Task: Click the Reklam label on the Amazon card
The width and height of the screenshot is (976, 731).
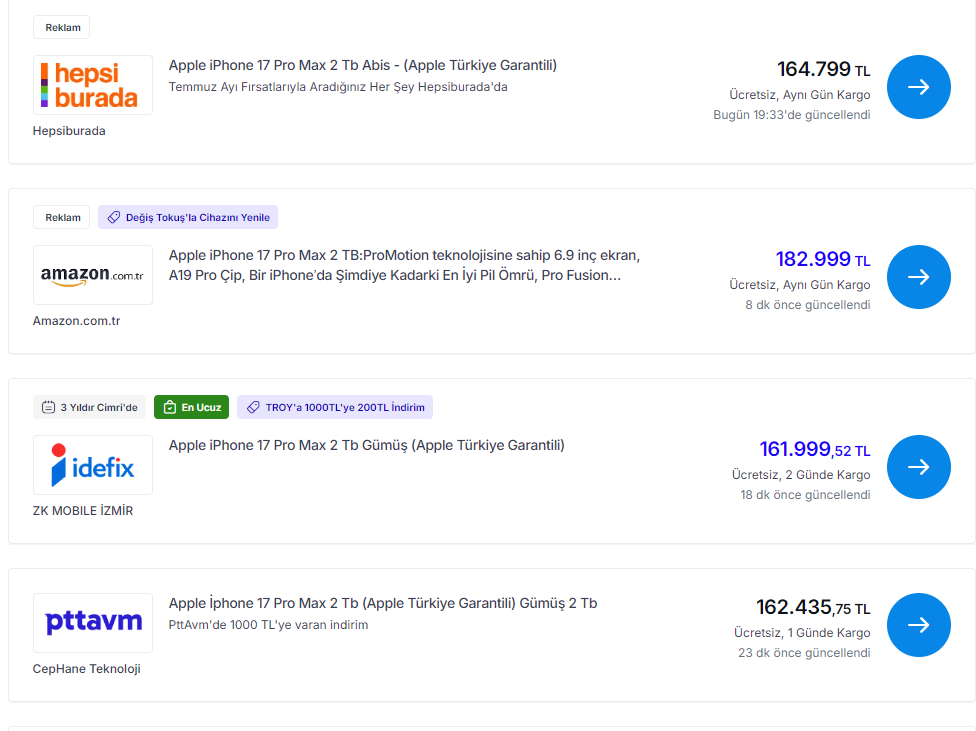Action: pyautogui.click(x=62, y=217)
